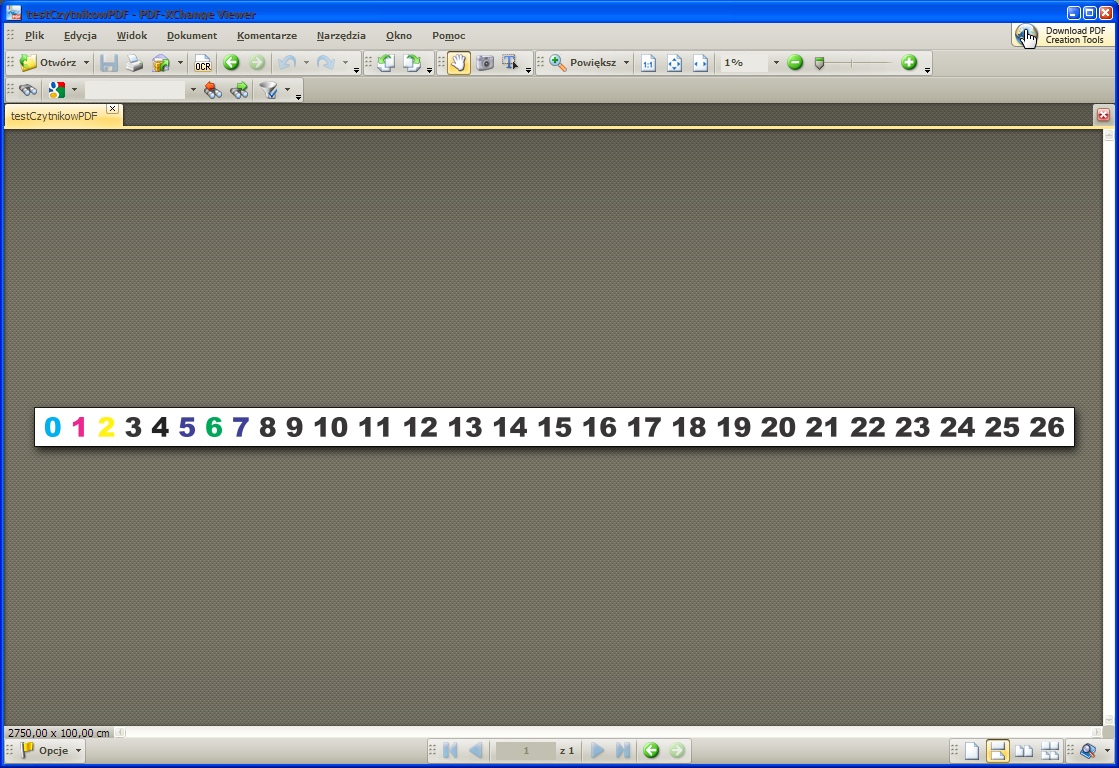The height and width of the screenshot is (768, 1119).
Task: Select the Snapshot camera tool
Action: click(x=485, y=63)
